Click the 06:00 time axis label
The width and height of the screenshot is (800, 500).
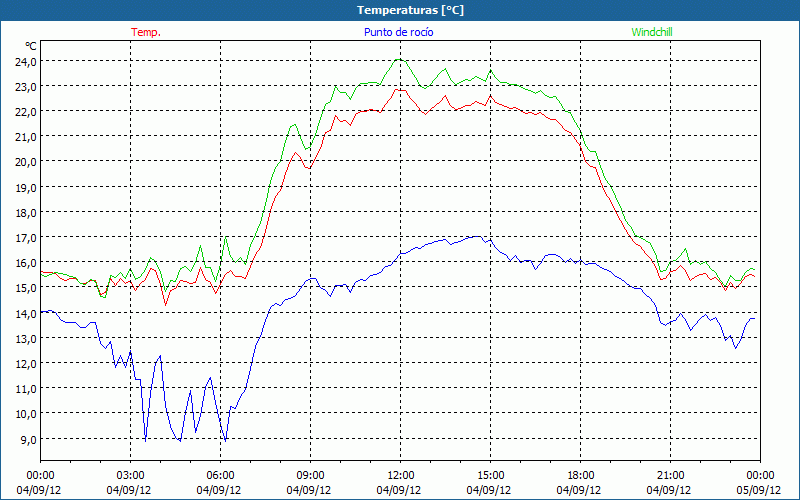coord(220,476)
